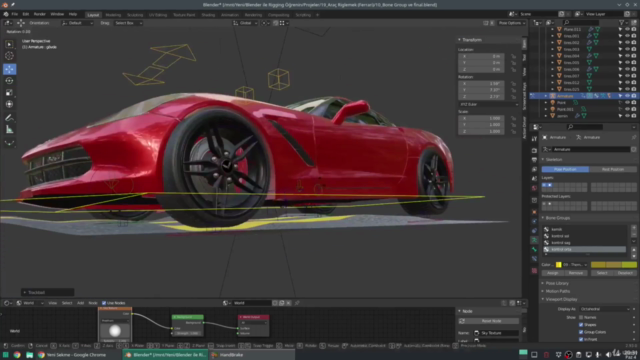The image size is (640, 360).
Task: Switch to the Shading workspace tab
Action: coord(208,15)
